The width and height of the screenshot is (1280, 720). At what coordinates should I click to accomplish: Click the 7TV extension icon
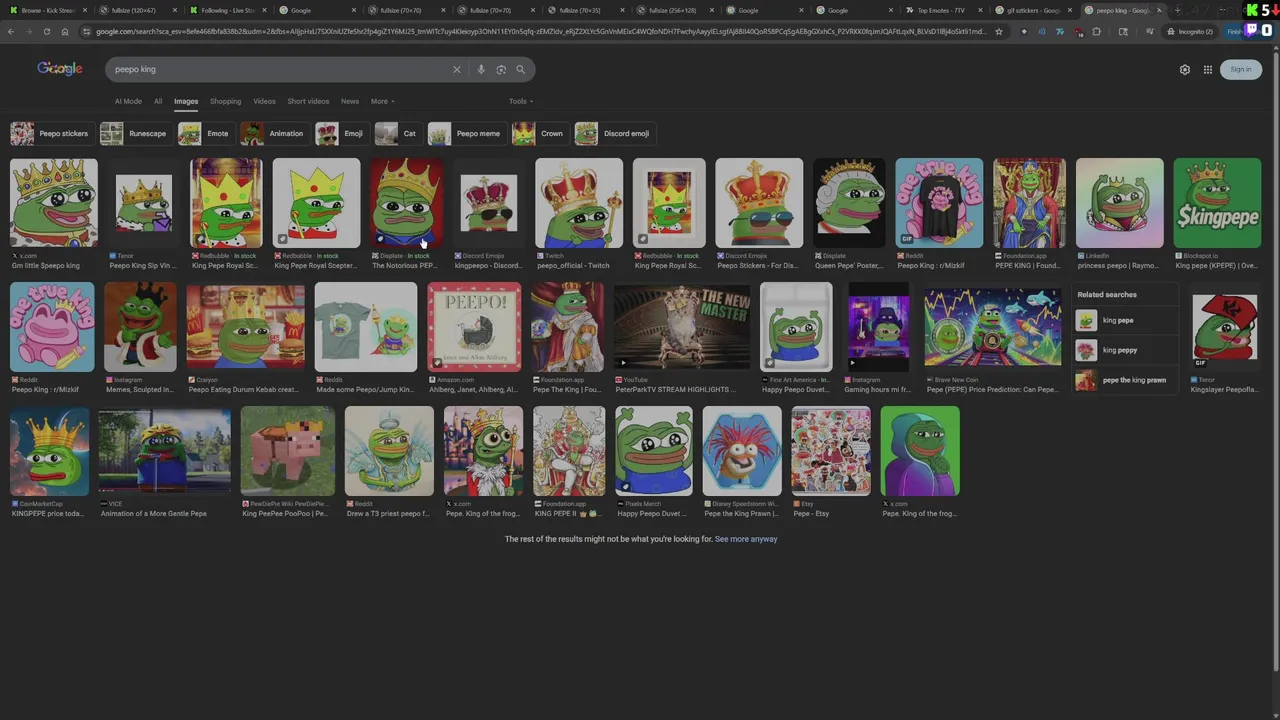[x=1060, y=31]
